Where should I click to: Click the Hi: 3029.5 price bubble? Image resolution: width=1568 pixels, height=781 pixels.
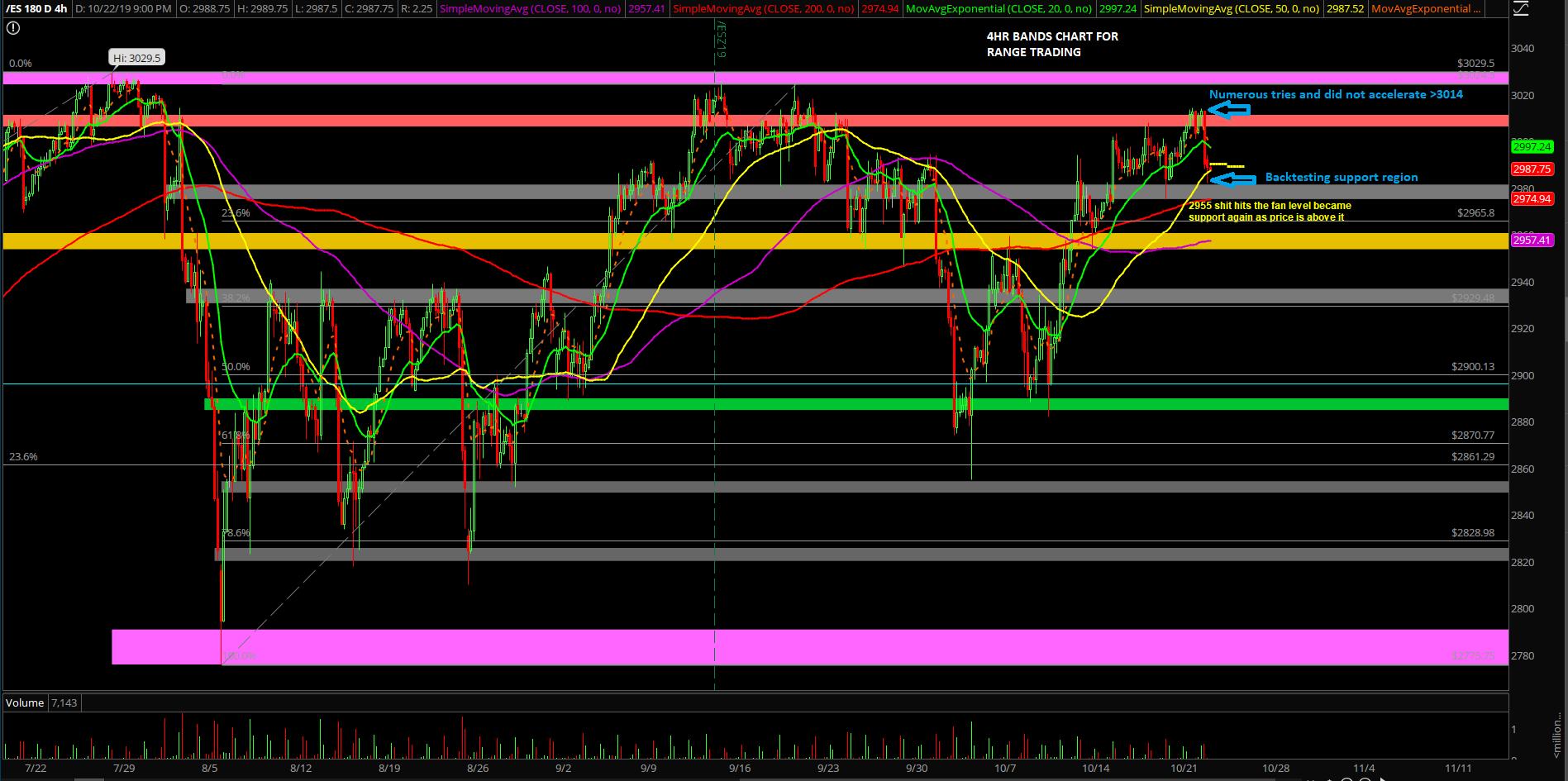(137, 58)
